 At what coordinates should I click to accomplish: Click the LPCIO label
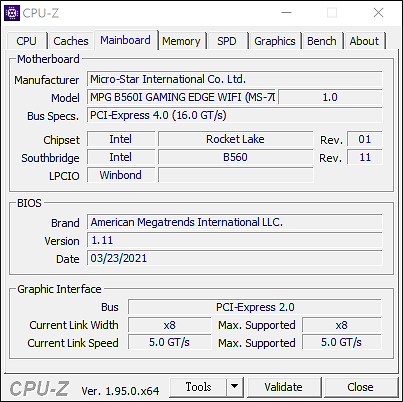point(64,176)
